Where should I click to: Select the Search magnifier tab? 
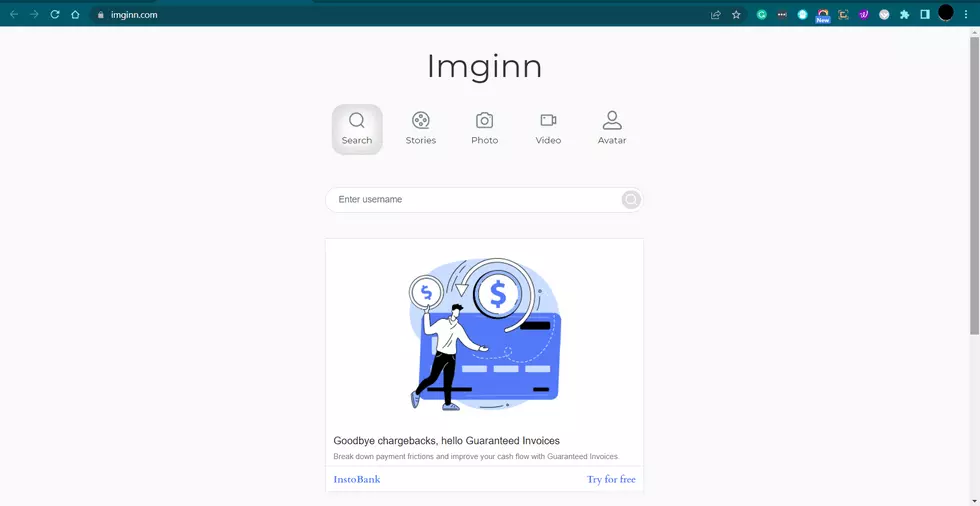pyautogui.click(x=357, y=129)
